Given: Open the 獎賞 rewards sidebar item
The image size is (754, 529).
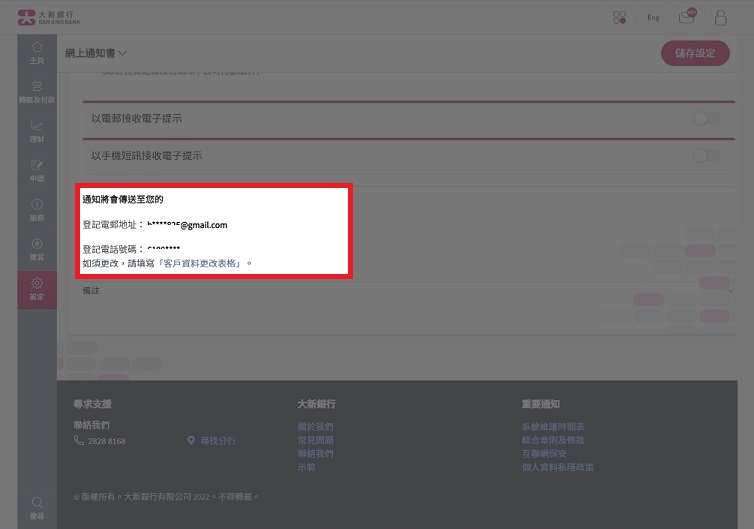Looking at the screenshot, I should pyautogui.click(x=37, y=249).
